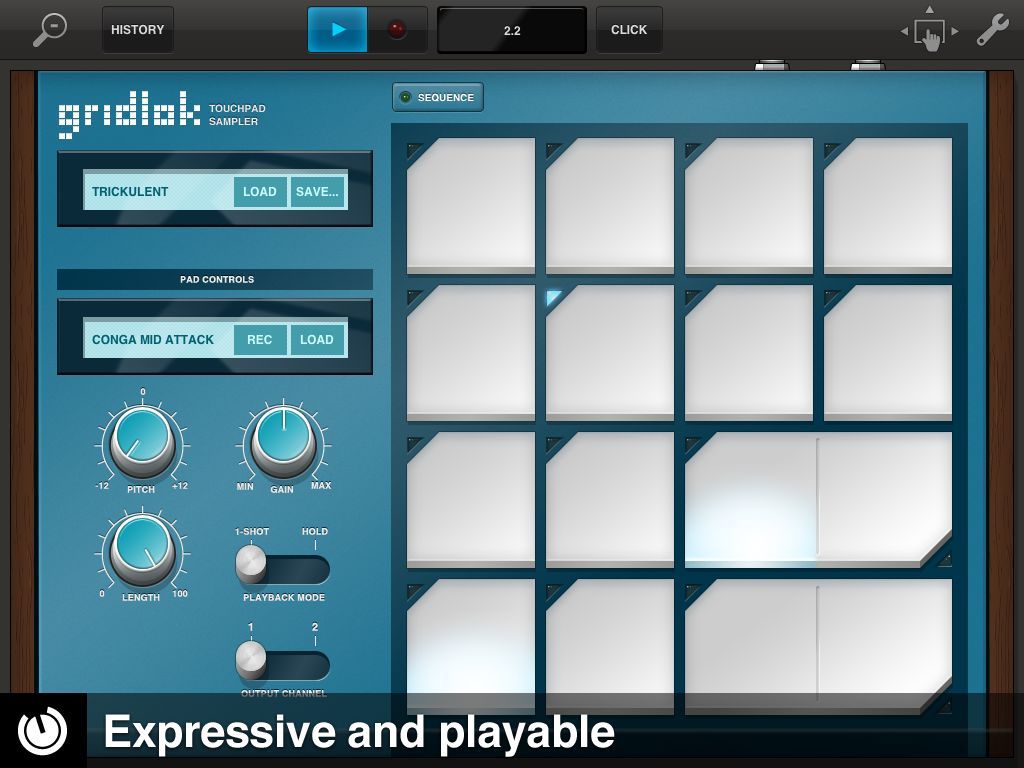Toggle the CLICK metronome button

[x=629, y=29]
